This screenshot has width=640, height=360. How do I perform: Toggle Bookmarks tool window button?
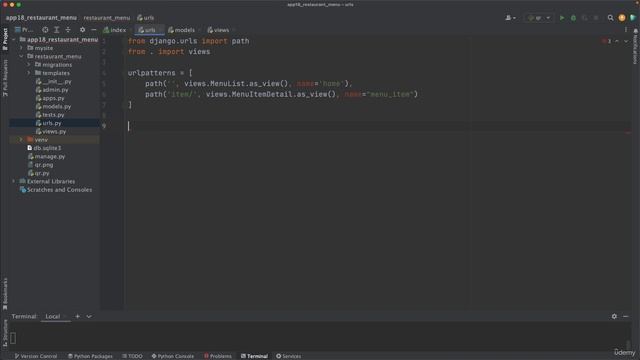[5, 294]
